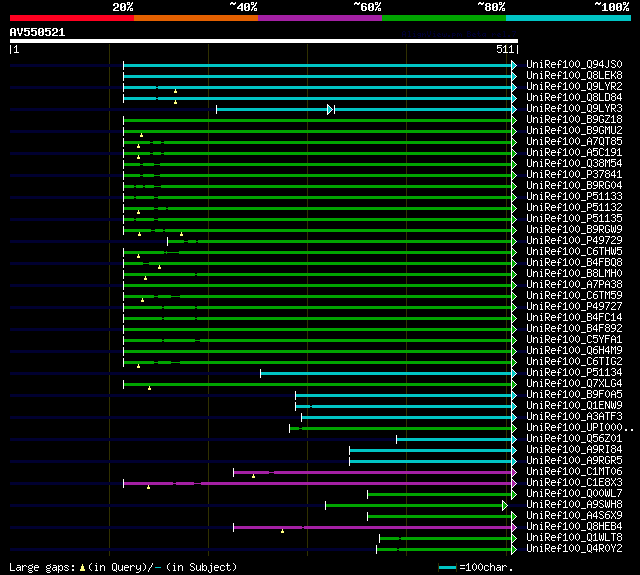Select the UniRef100_A7QT85 label
Screen dimensions: 640x575
pyautogui.click(x=574, y=142)
